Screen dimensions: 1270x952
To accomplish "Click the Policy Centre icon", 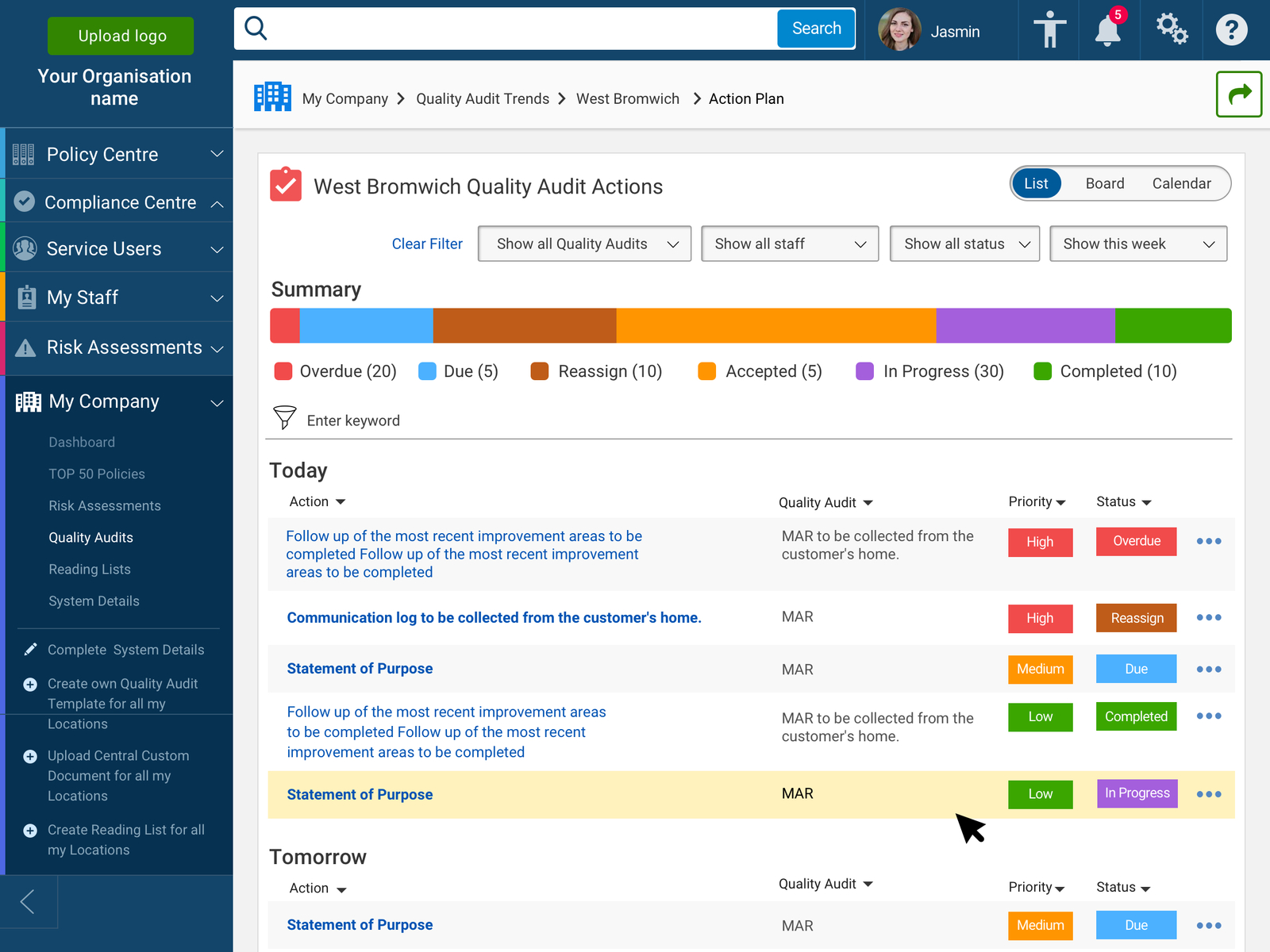I will point(24,155).
